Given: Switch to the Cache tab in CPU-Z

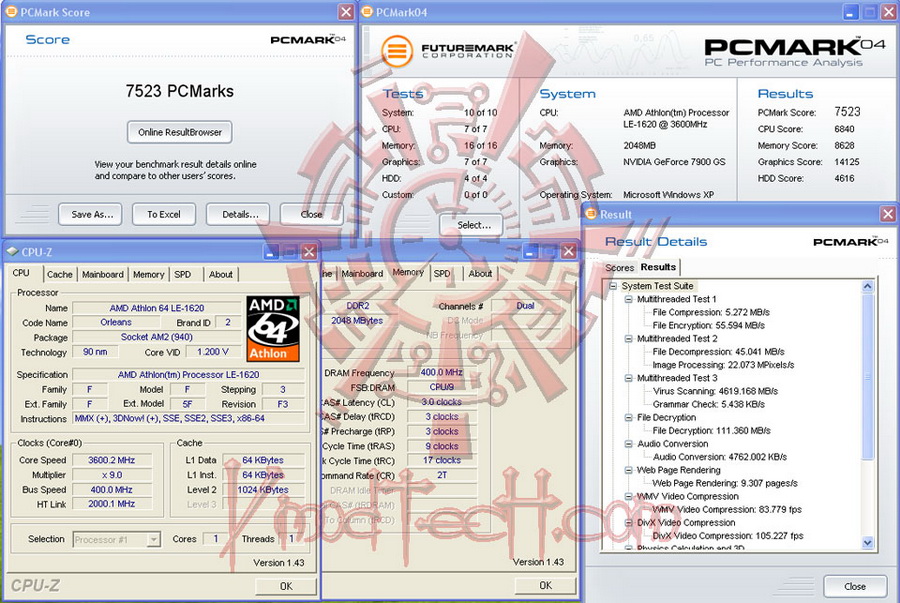Looking at the screenshot, I should [x=60, y=274].
